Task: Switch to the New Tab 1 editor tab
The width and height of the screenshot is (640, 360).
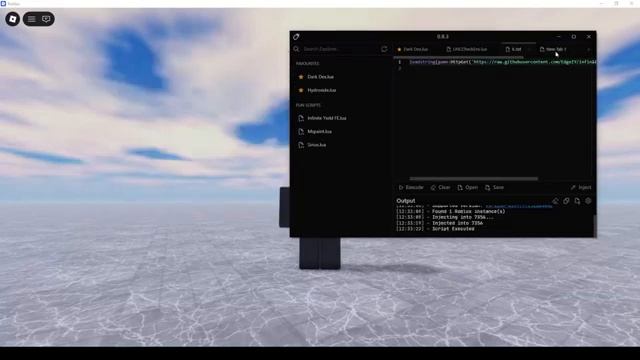Action: [553, 49]
